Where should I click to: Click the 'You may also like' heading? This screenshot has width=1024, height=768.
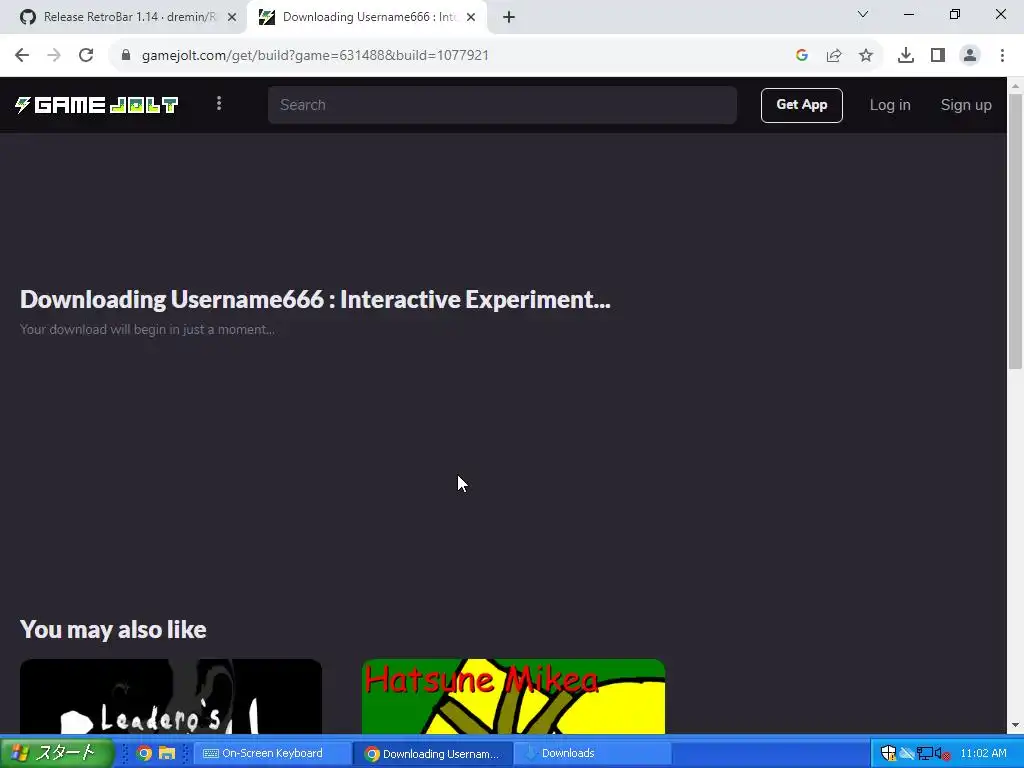click(113, 629)
